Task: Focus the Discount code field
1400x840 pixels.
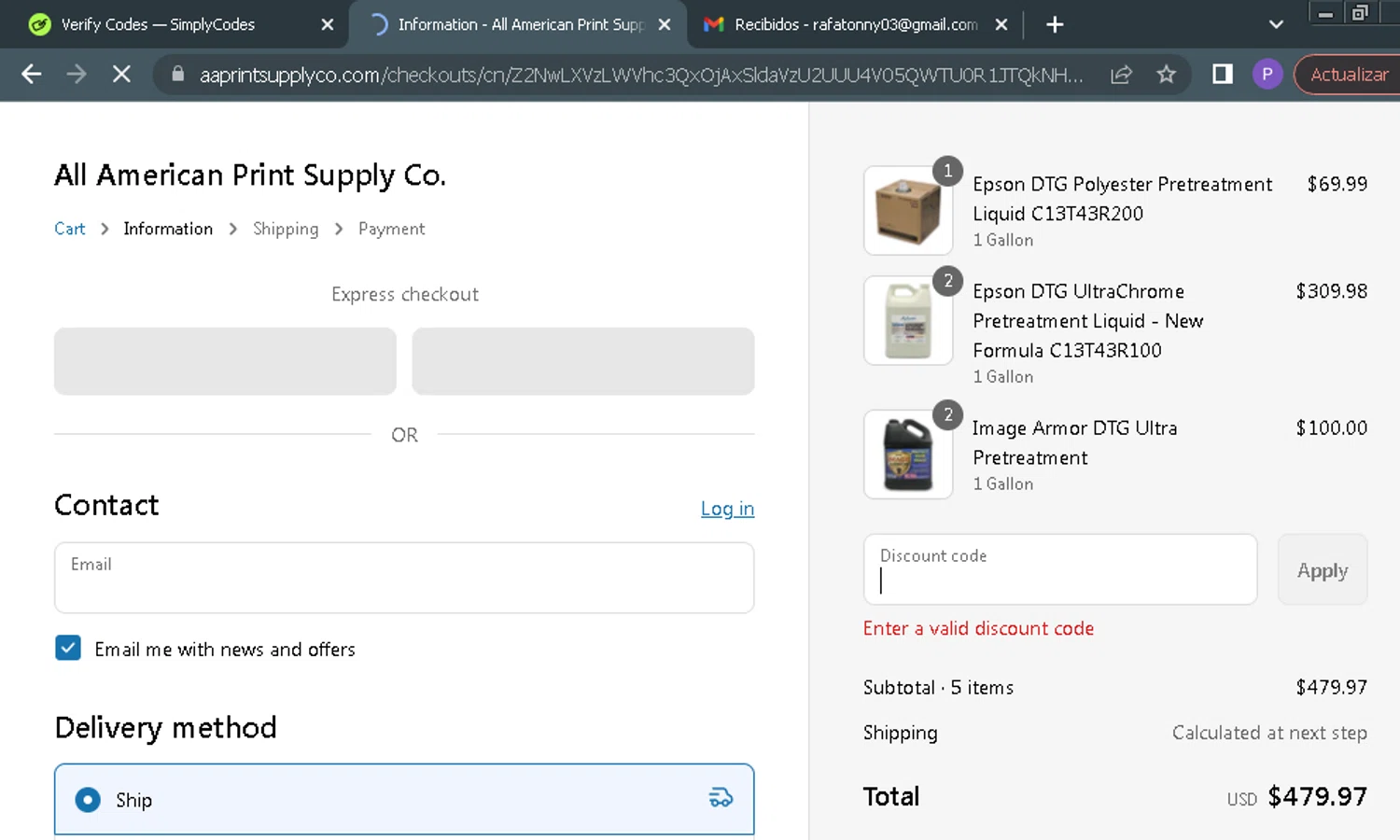Action: 1060,569
